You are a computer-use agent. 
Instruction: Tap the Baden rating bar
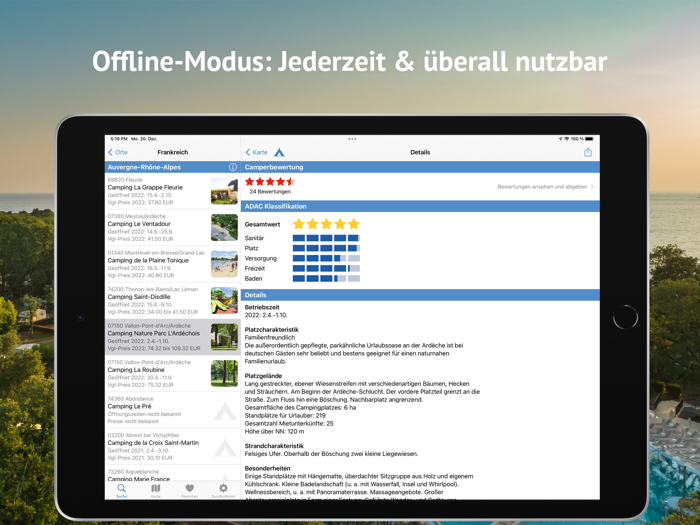click(326, 279)
